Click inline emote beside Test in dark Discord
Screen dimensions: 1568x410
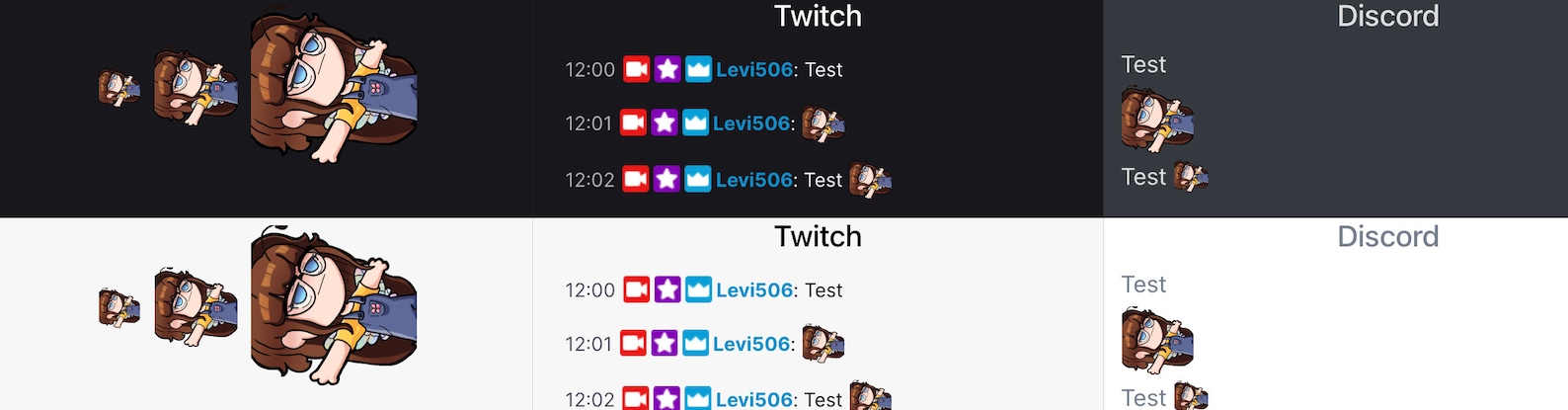click(1191, 177)
